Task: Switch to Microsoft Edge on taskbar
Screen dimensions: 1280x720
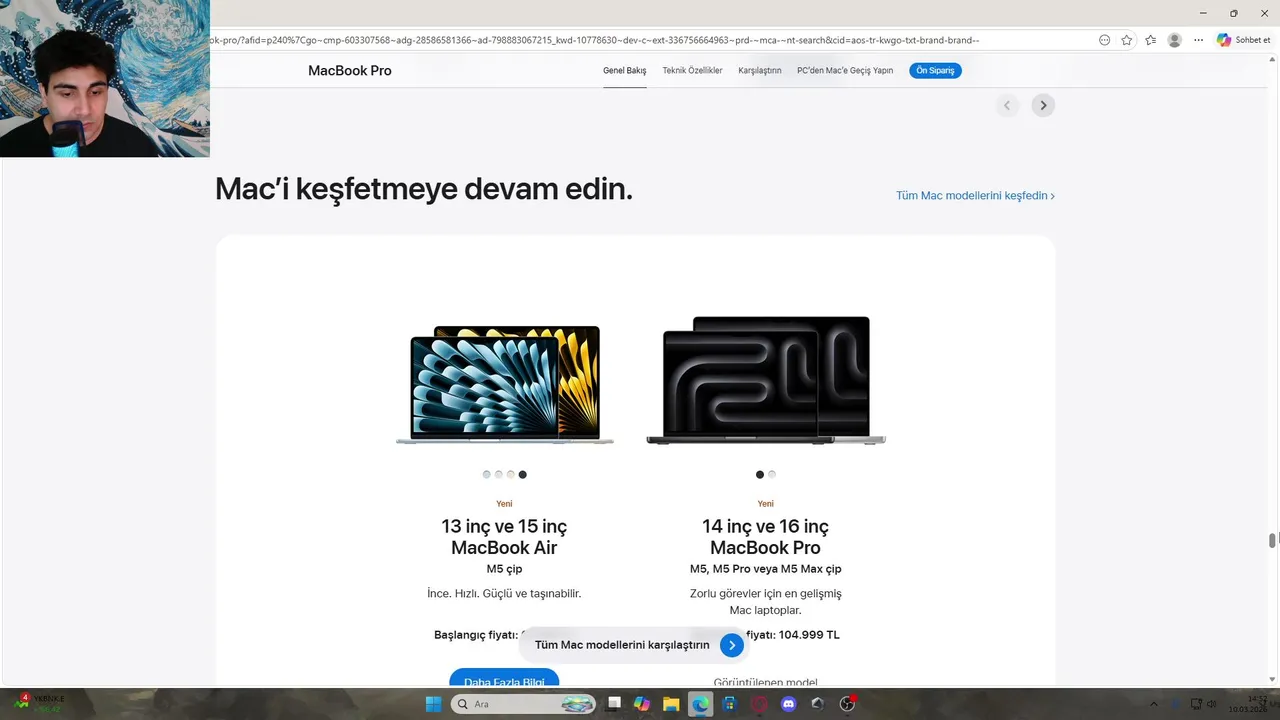Action: pos(700,704)
